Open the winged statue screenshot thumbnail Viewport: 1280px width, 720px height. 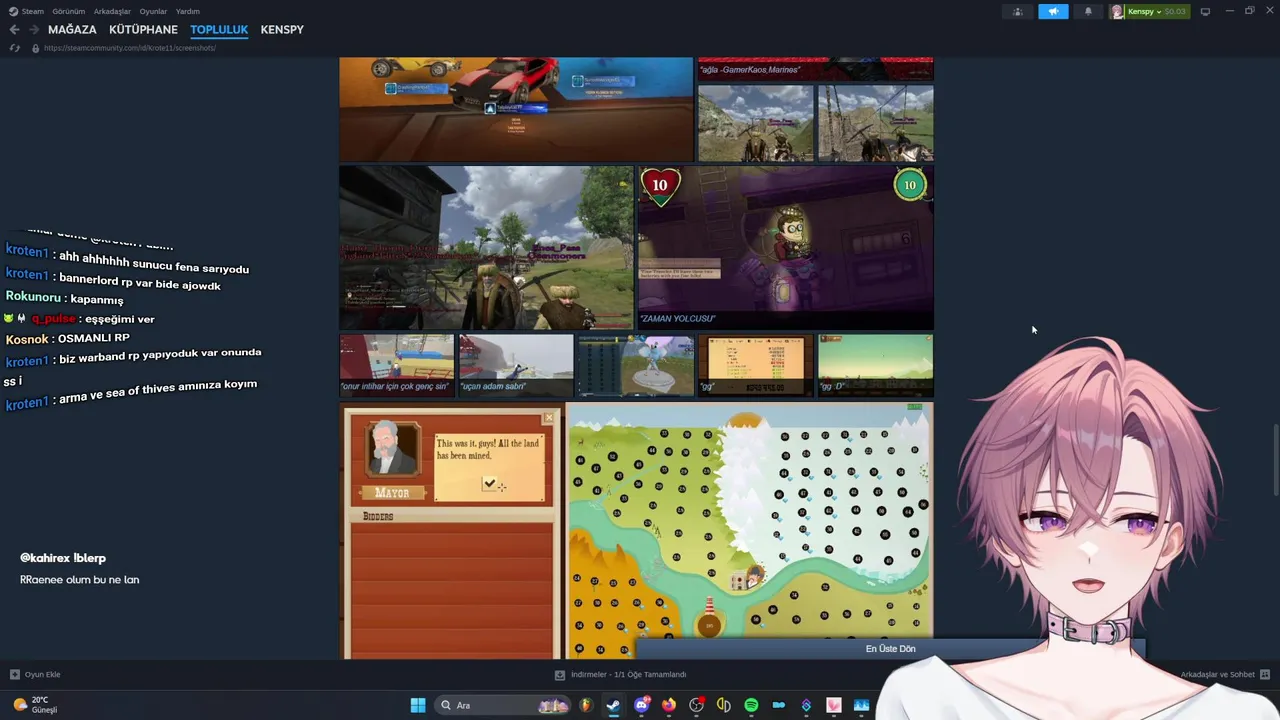pyautogui.click(x=636, y=366)
